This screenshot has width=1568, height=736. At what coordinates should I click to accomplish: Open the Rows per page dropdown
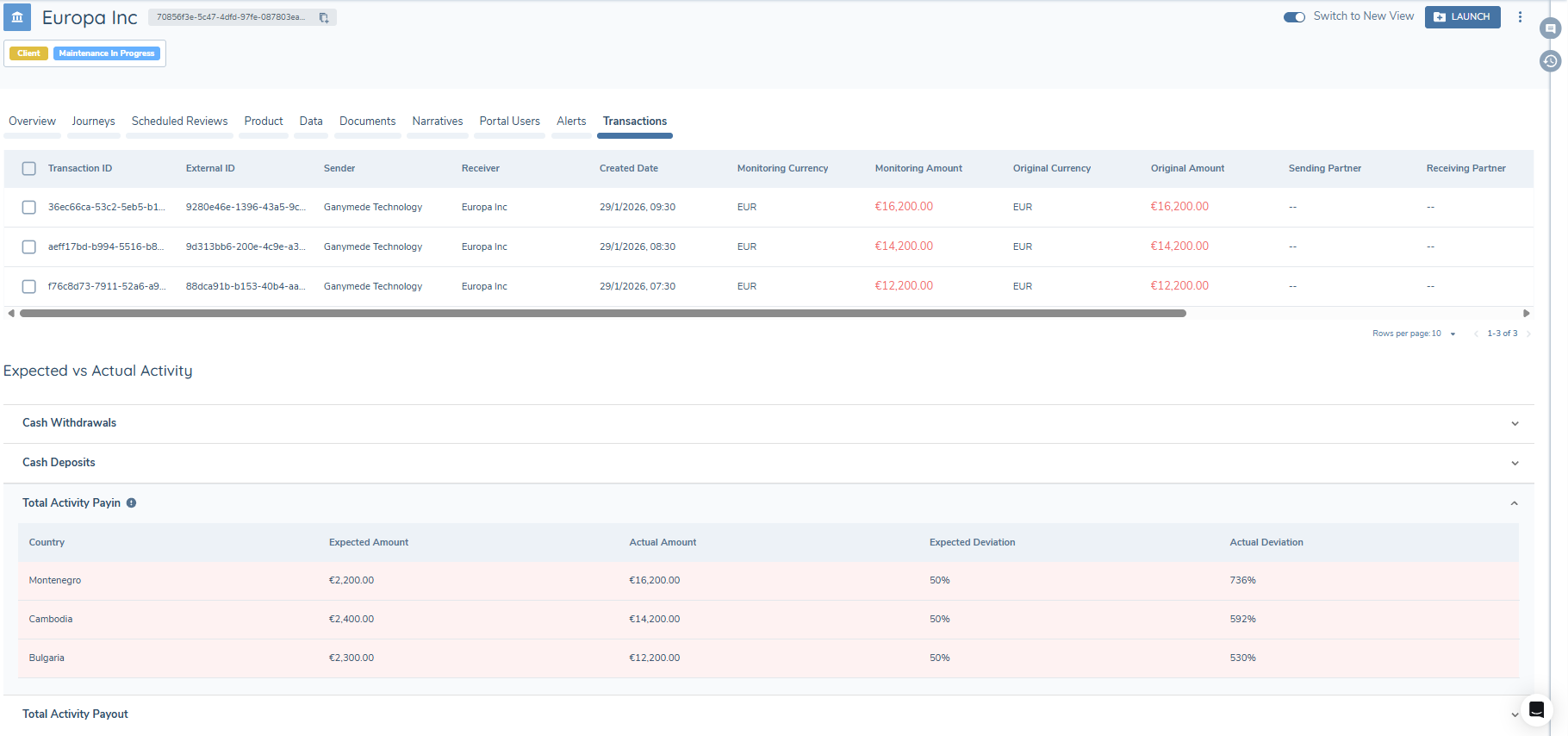1452,334
